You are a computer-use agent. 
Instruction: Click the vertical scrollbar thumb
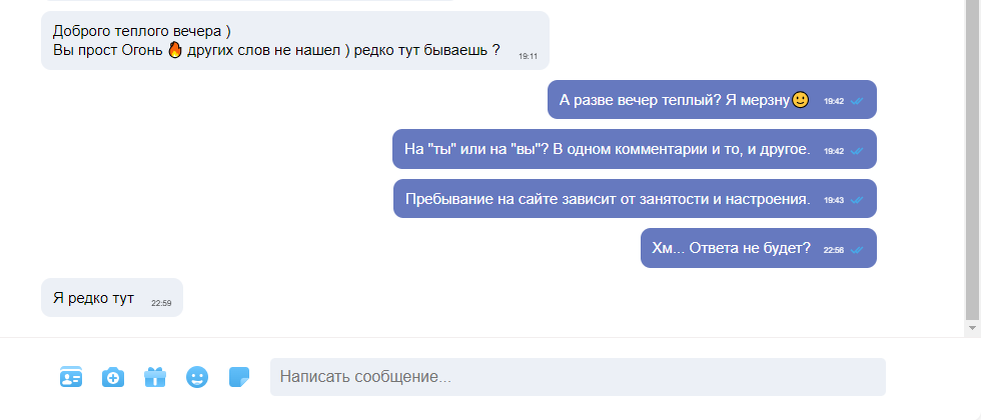point(972,160)
